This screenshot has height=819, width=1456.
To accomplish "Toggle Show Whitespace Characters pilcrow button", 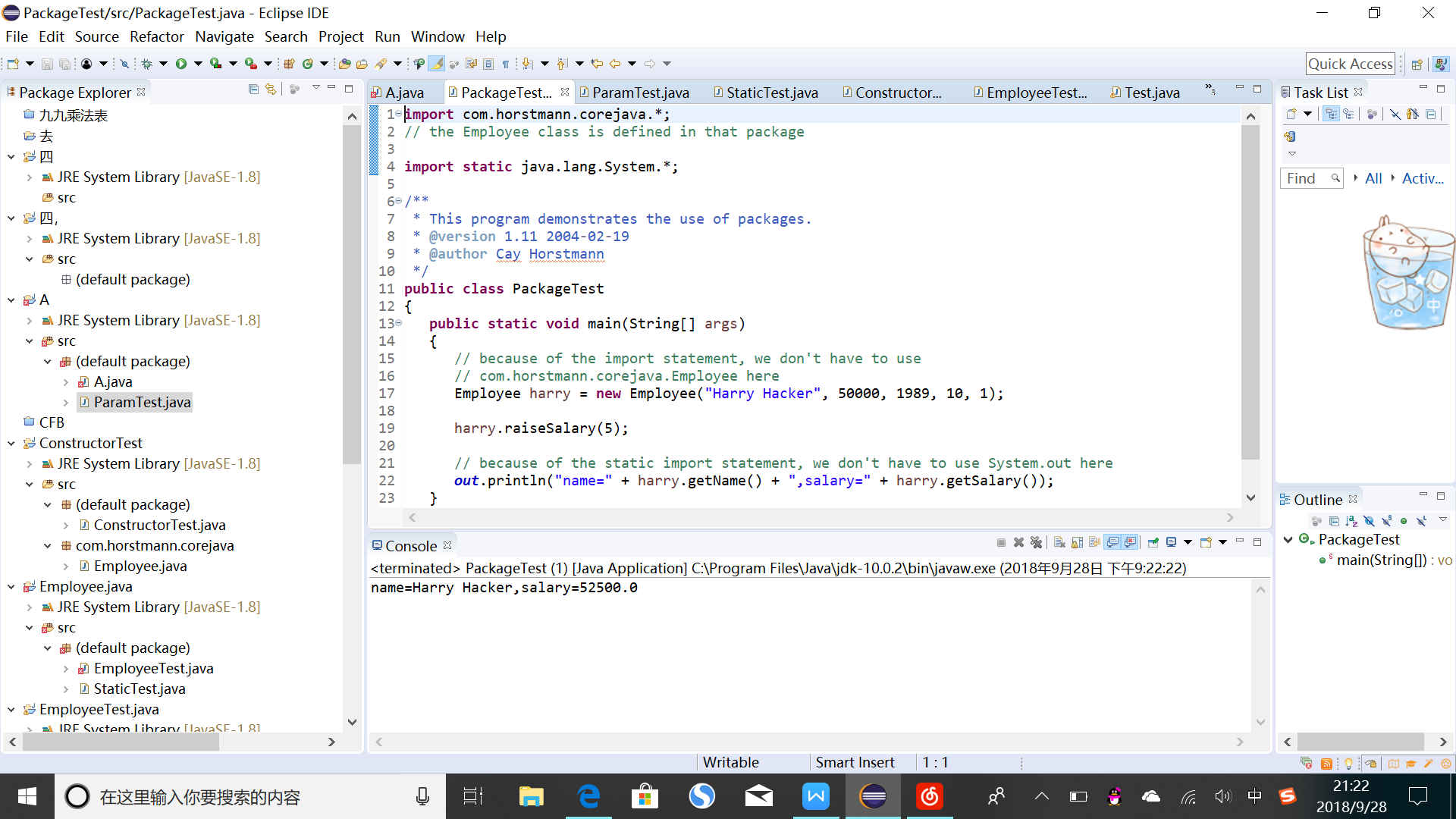I will [505, 64].
